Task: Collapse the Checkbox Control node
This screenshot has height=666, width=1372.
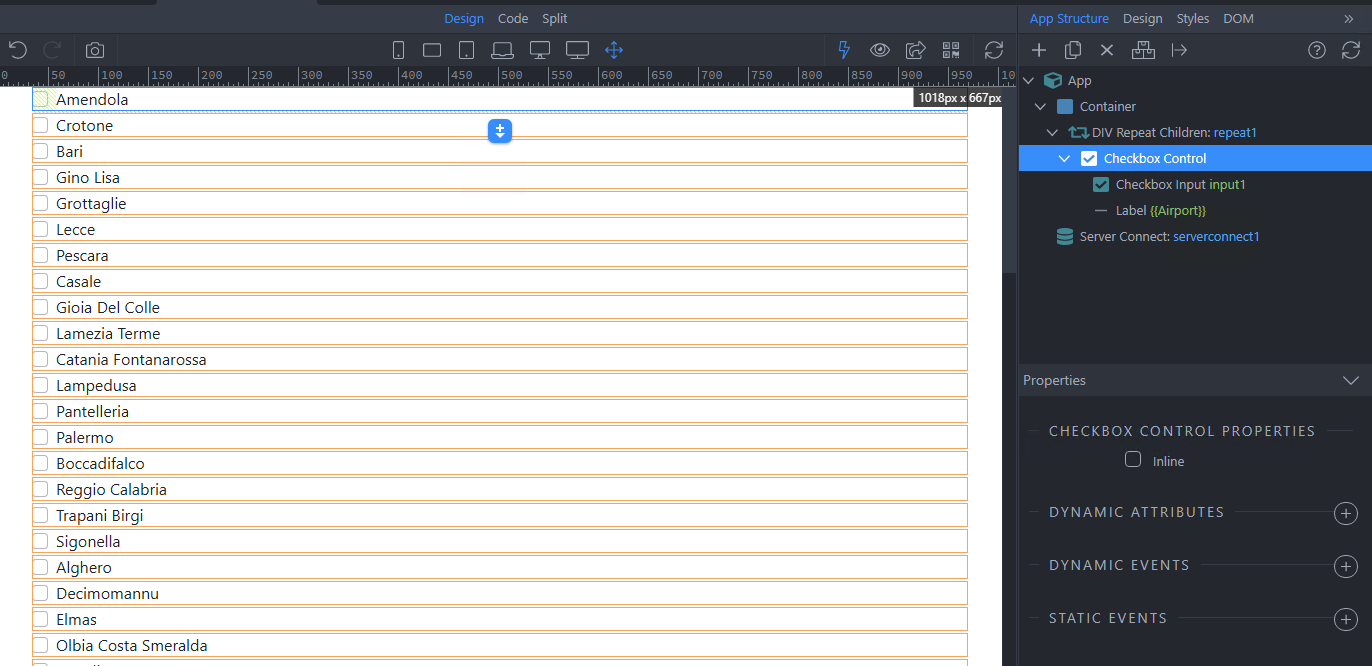Action: (x=1065, y=159)
